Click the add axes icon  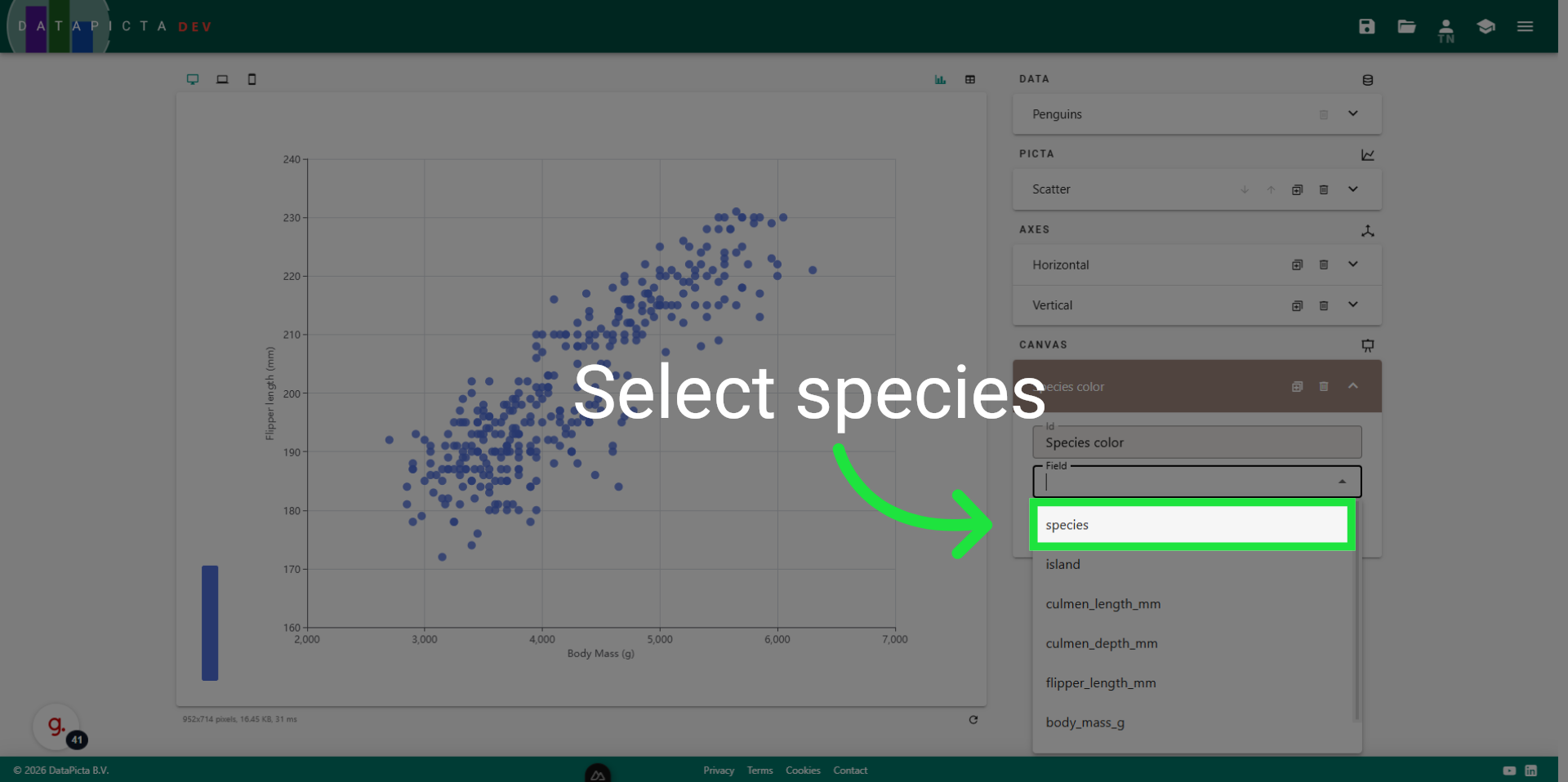[x=1369, y=231]
